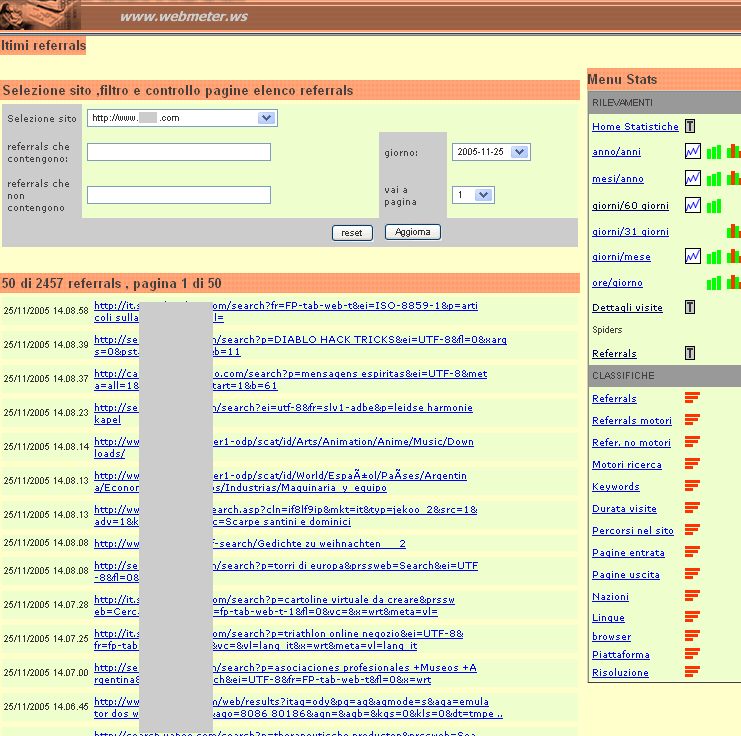
Task: Click ranking icon next to Classifiche Referrals
Action: (692, 398)
